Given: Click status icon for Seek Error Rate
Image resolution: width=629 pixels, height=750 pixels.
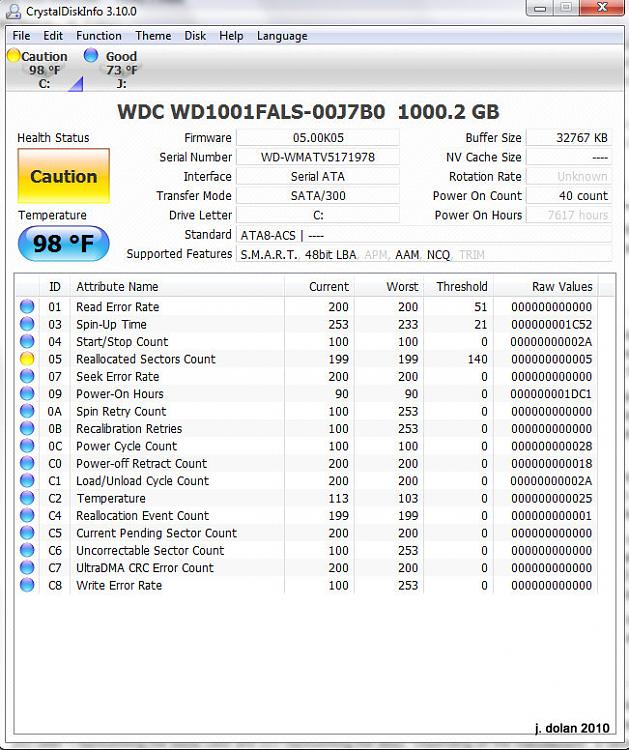Looking at the screenshot, I should click(x=27, y=376).
